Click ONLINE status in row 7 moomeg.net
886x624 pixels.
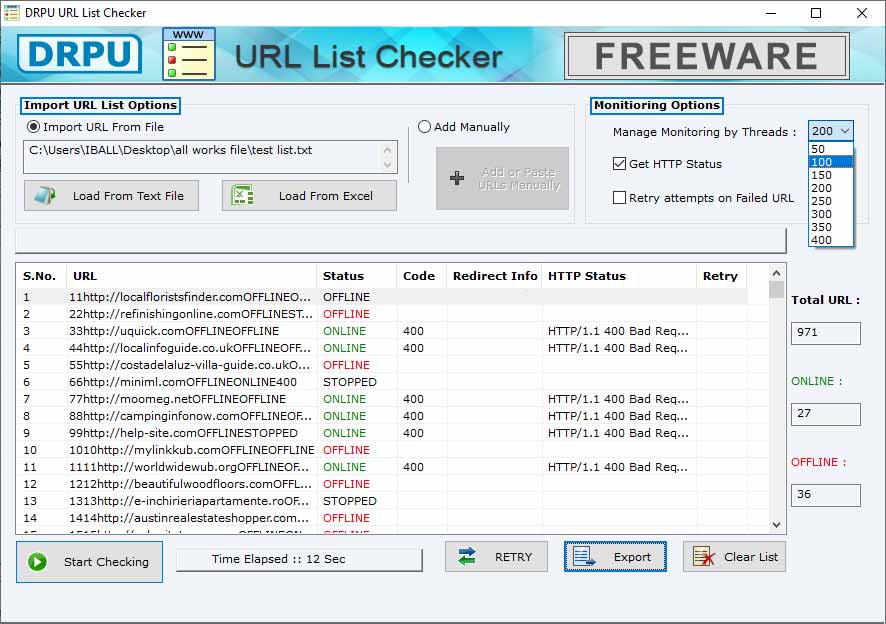[x=345, y=399]
